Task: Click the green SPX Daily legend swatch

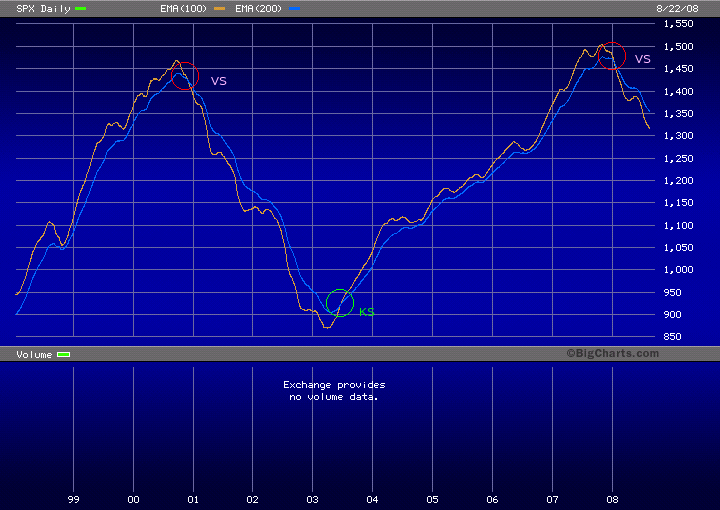Action: [x=80, y=9]
